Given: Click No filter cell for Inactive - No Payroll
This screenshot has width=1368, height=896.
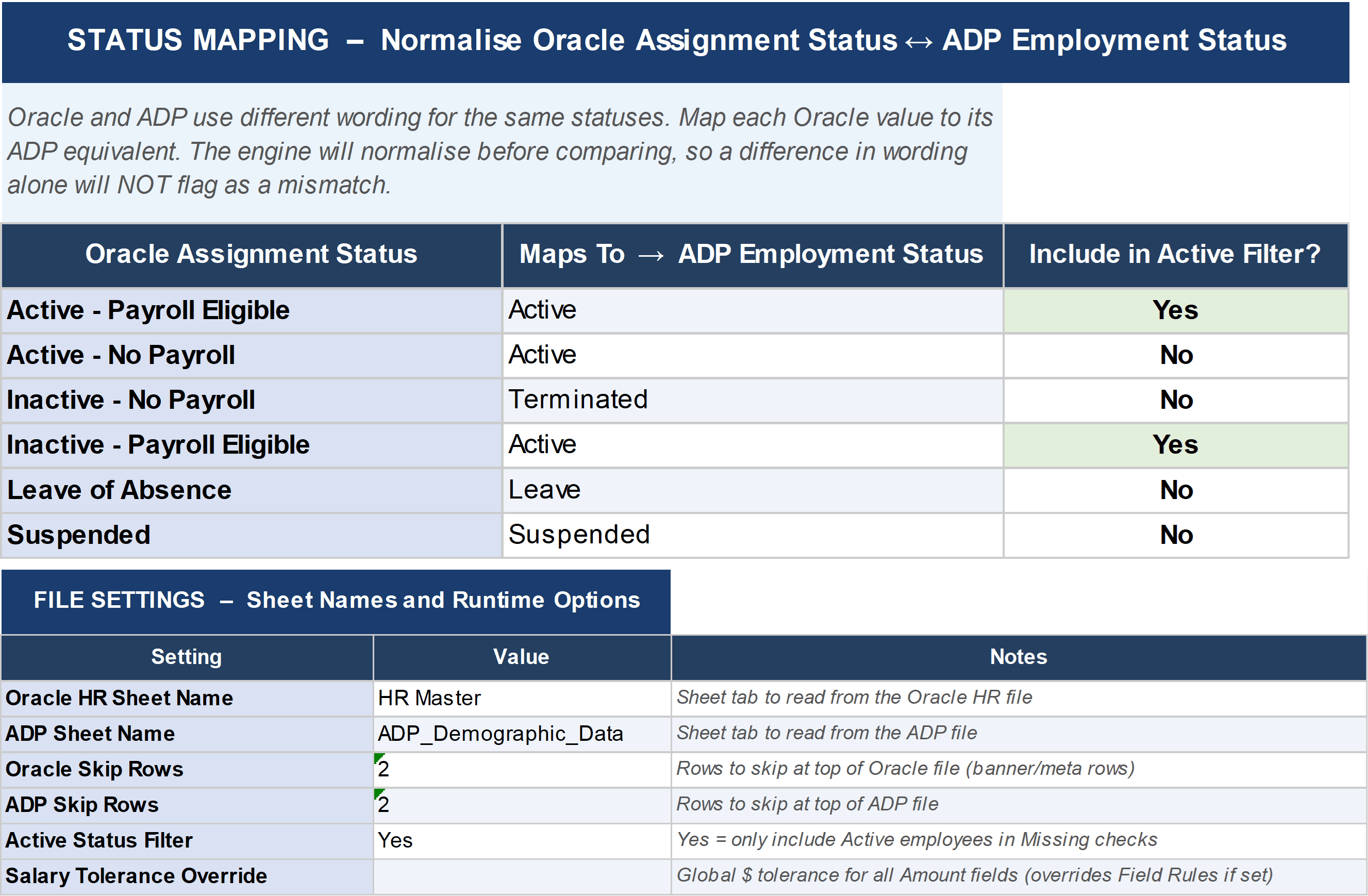Looking at the screenshot, I should pos(1175,401).
